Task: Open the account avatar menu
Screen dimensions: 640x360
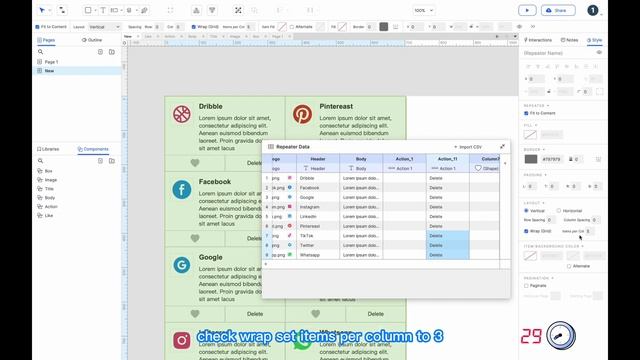Action: (593, 10)
